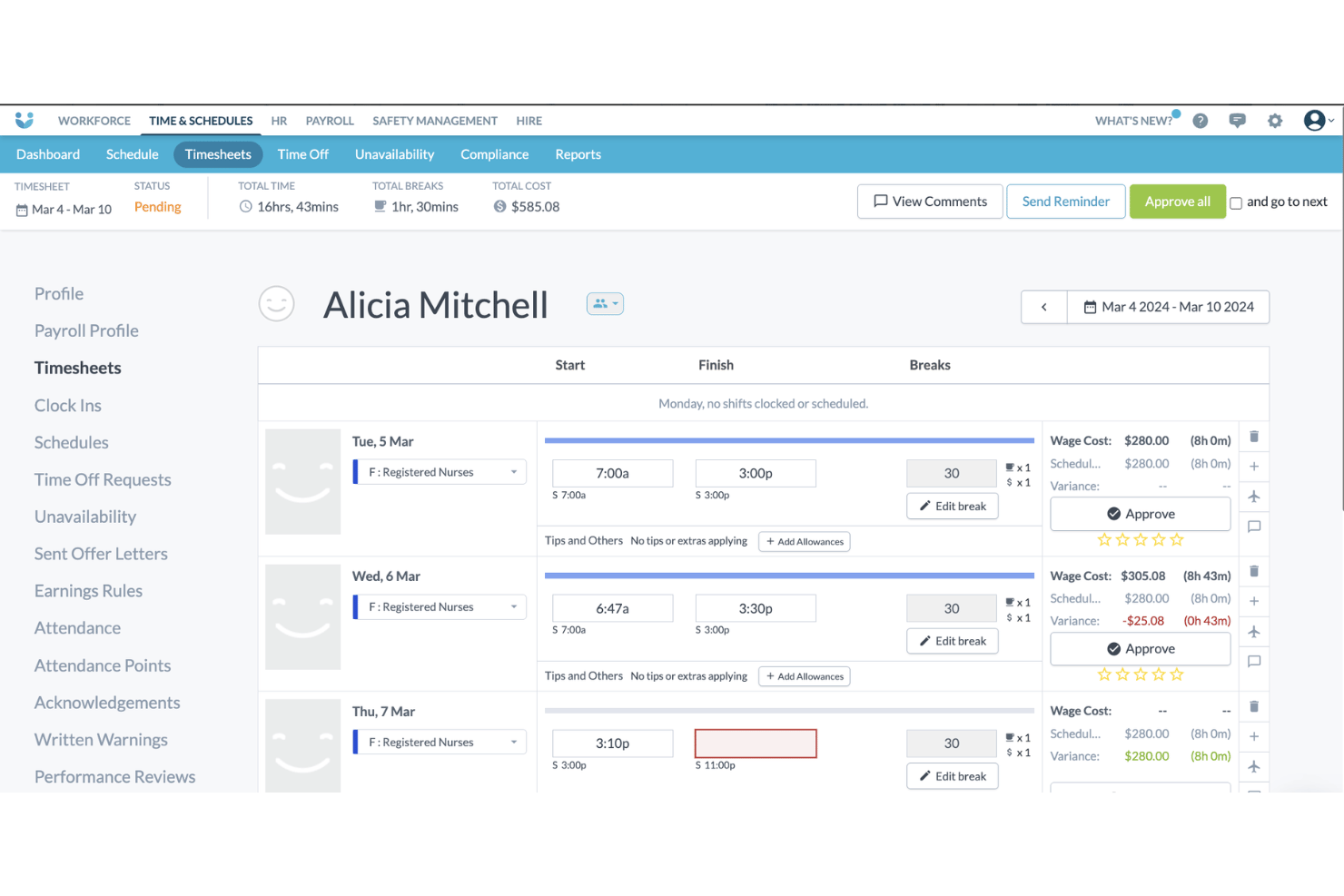
Task: Add a shift using plus icon on Tue, 5 Mar
Action: [1254, 467]
